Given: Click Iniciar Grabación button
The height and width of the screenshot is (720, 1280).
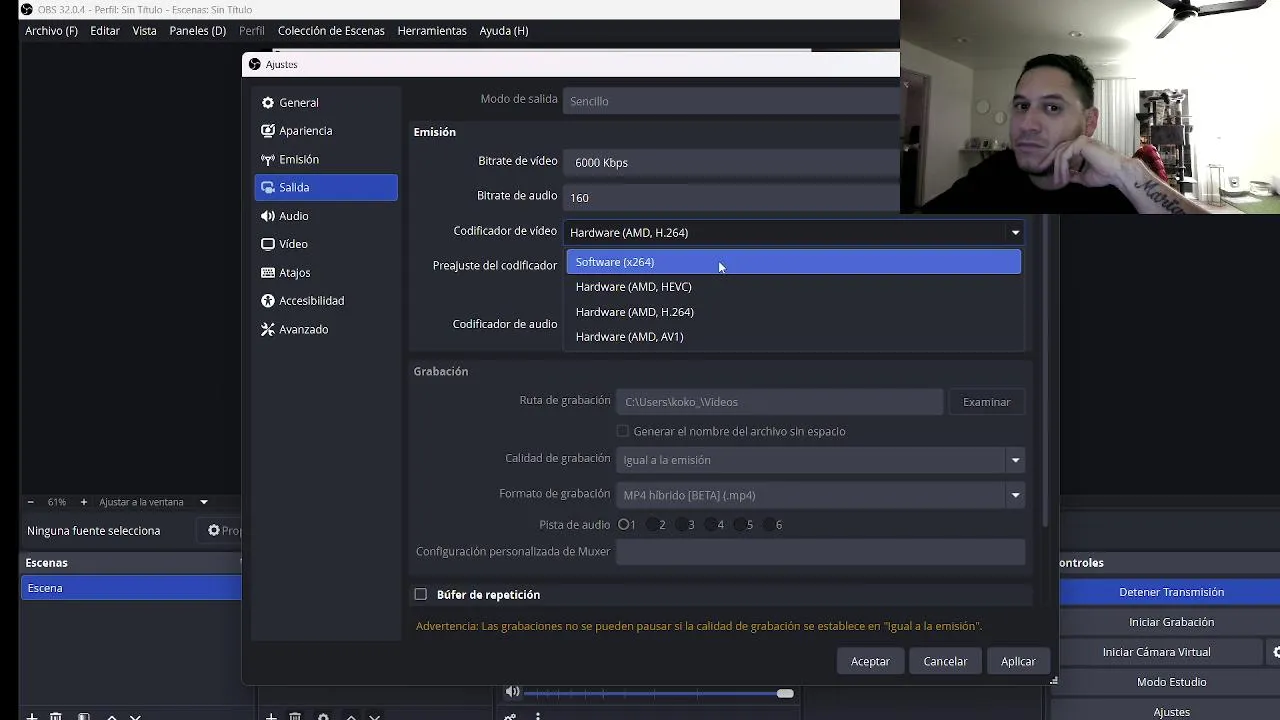Looking at the screenshot, I should pyautogui.click(x=1171, y=622).
